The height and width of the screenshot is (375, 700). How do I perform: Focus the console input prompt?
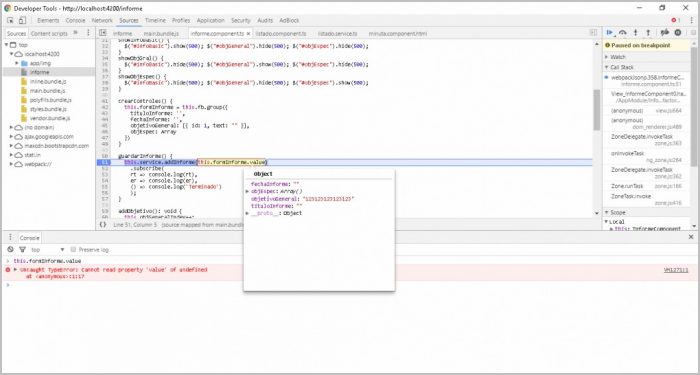[x=353, y=285]
